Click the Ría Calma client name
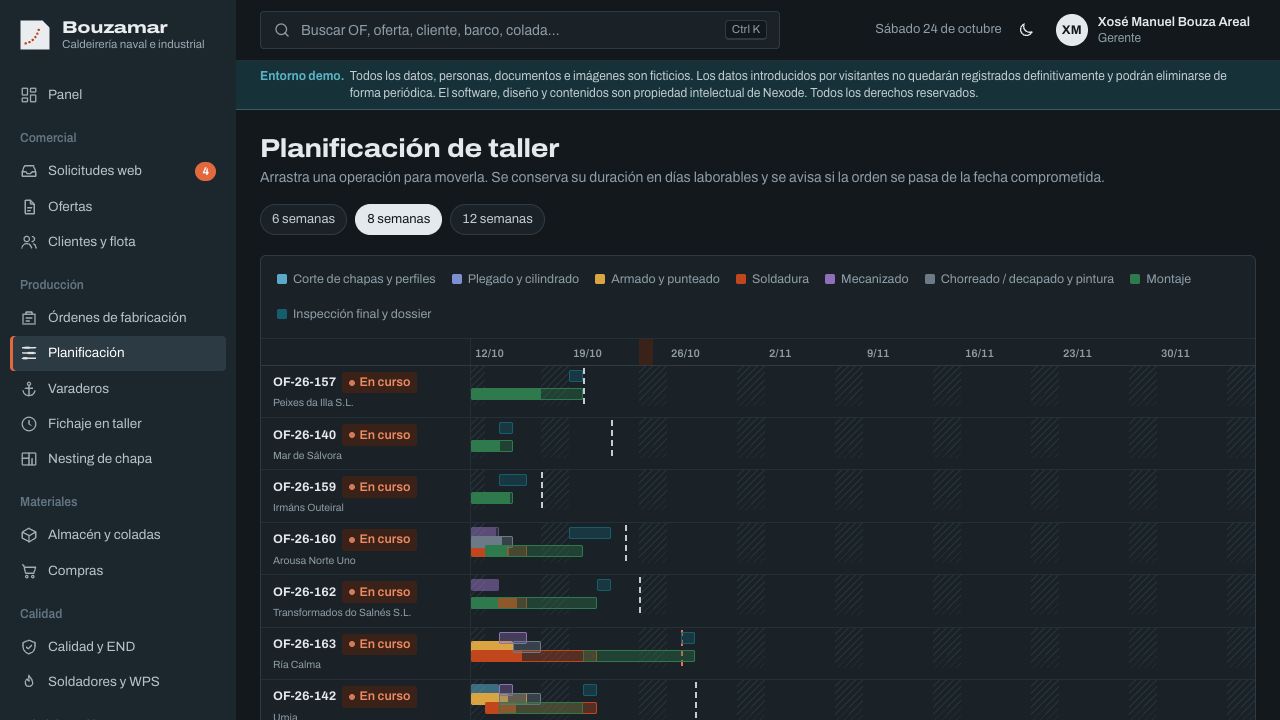This screenshot has height=720, width=1280. pos(297,665)
